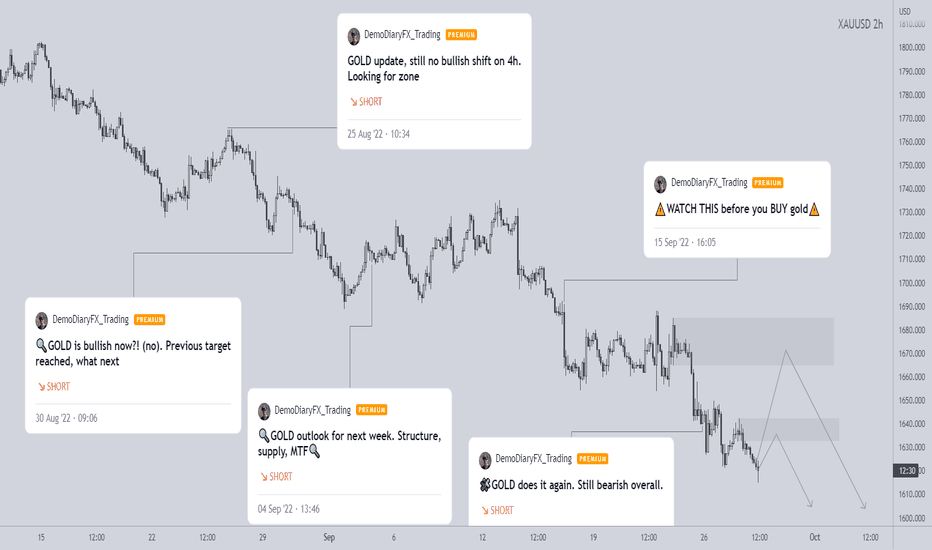Click the avatar icon in the 25 Aug post
This screenshot has height=550, width=932.
click(354, 36)
